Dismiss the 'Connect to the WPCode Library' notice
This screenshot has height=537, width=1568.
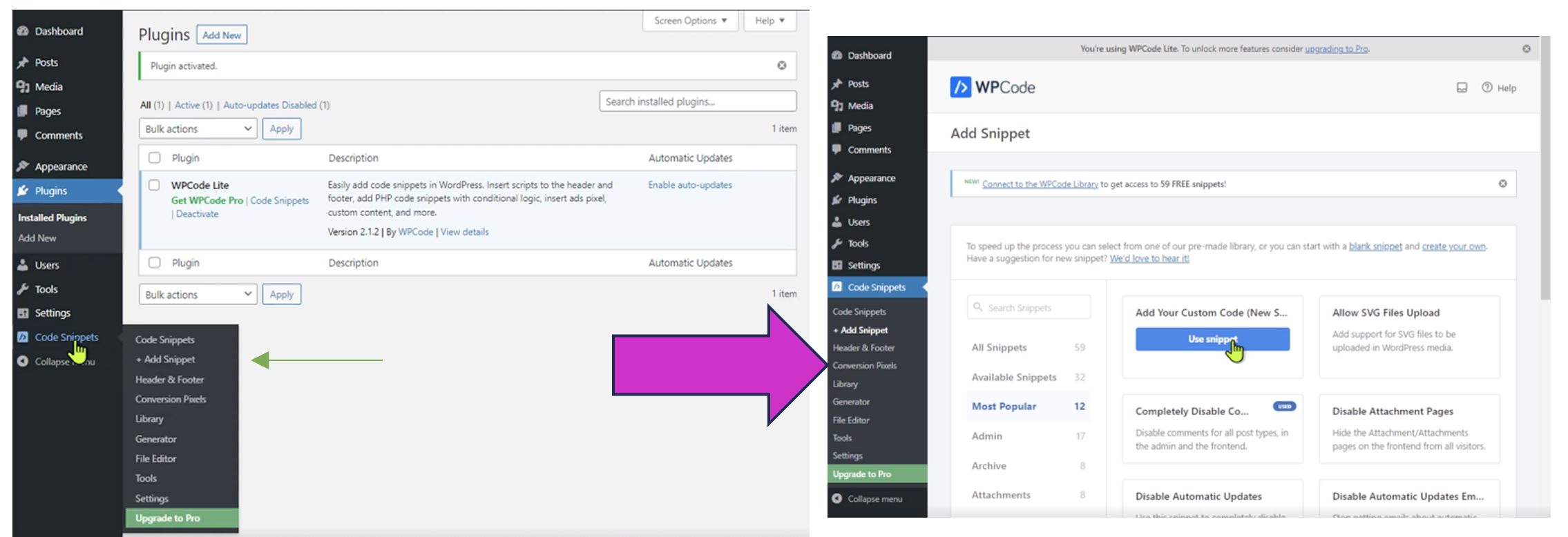click(x=1502, y=184)
